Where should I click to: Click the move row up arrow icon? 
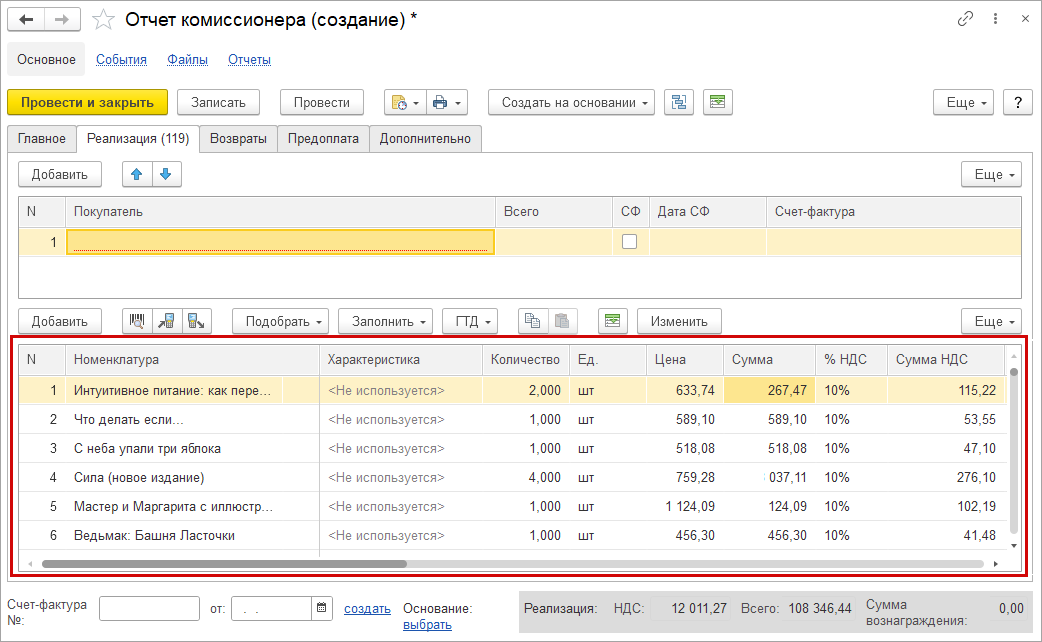(x=137, y=174)
